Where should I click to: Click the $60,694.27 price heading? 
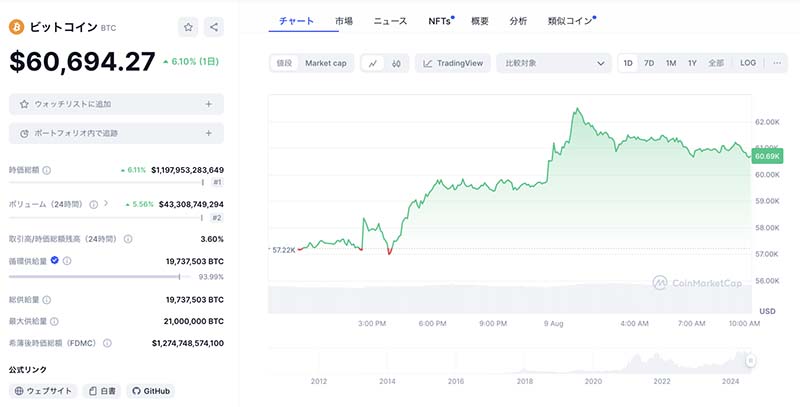pyautogui.click(x=82, y=62)
